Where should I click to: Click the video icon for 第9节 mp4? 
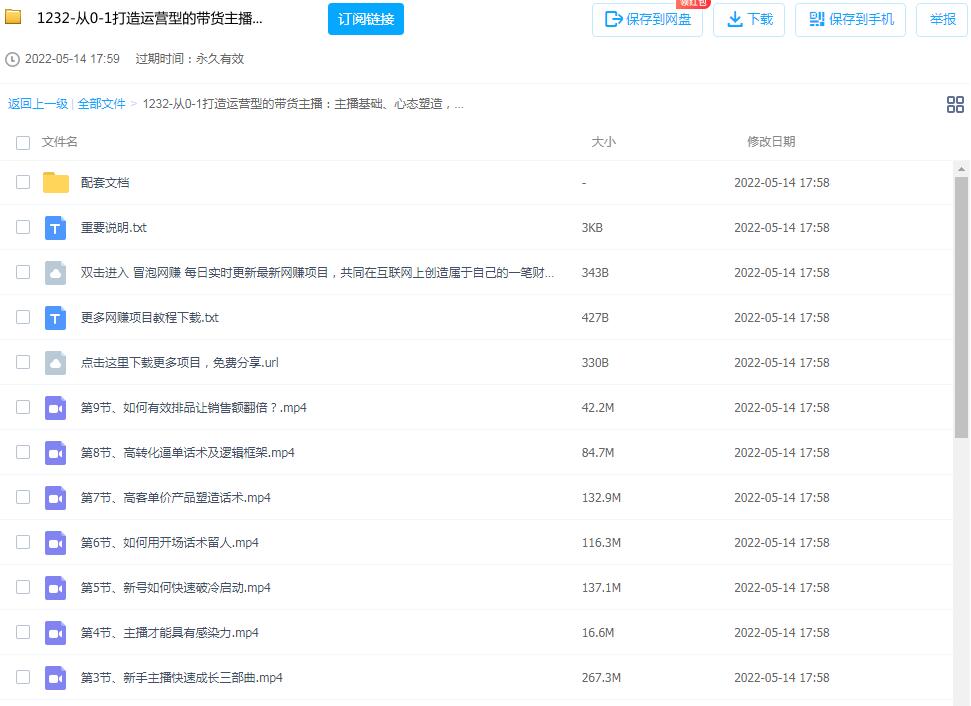(56, 408)
